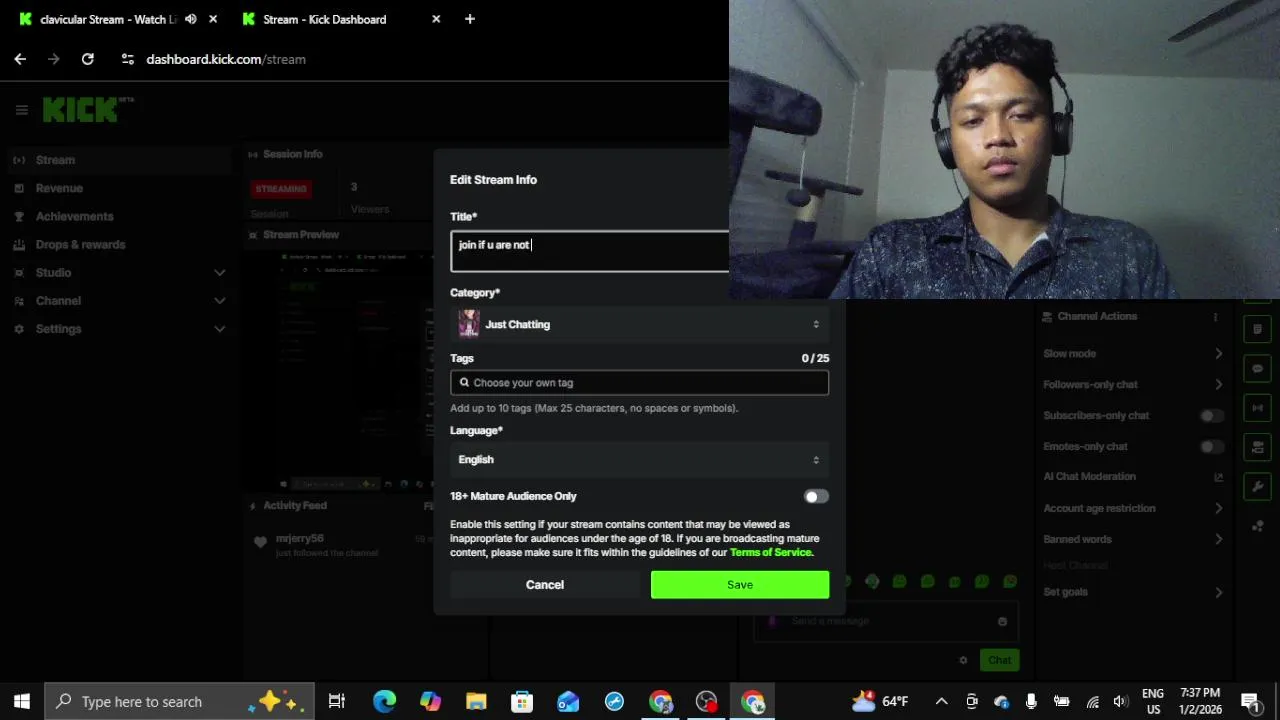
Task: Open Account age restriction options
Action: point(1133,508)
